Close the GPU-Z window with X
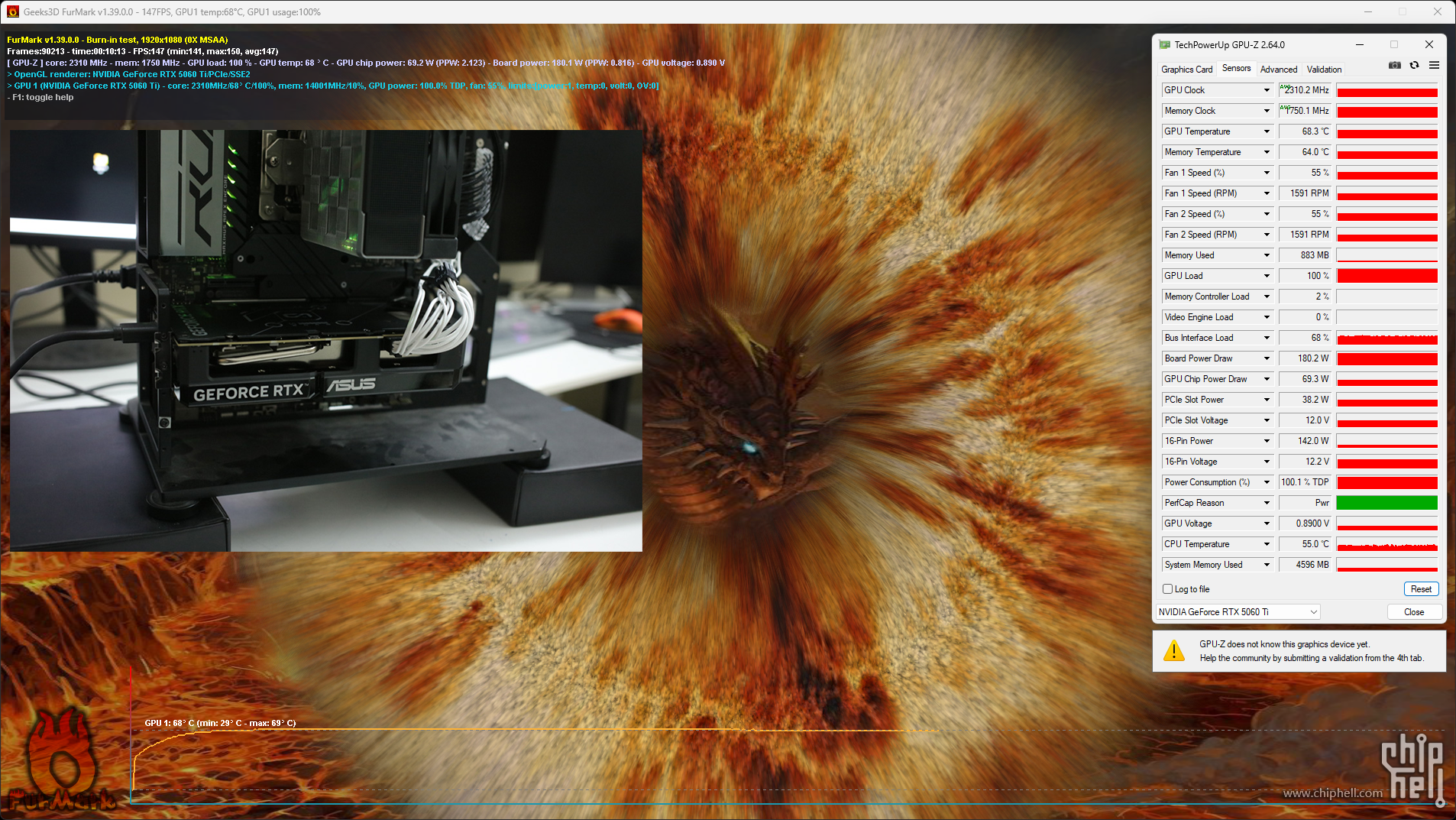Image resolution: width=1456 pixels, height=820 pixels. (1428, 44)
